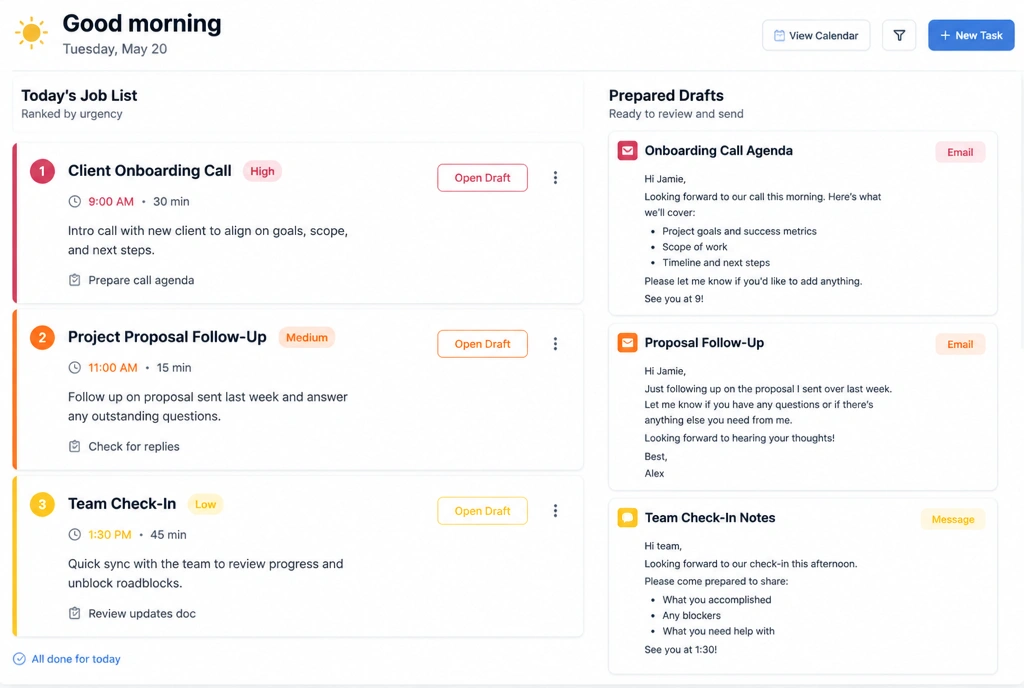Open the three-dot menu for Client Onboarding Call

pos(555,178)
